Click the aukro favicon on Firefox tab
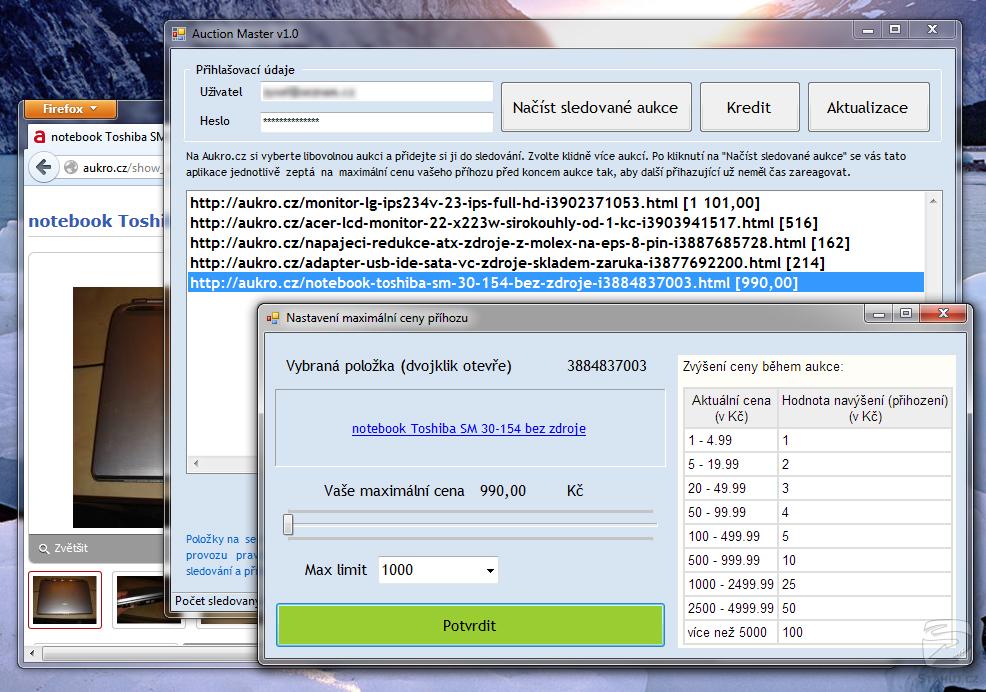The height and width of the screenshot is (692, 986). point(39,137)
